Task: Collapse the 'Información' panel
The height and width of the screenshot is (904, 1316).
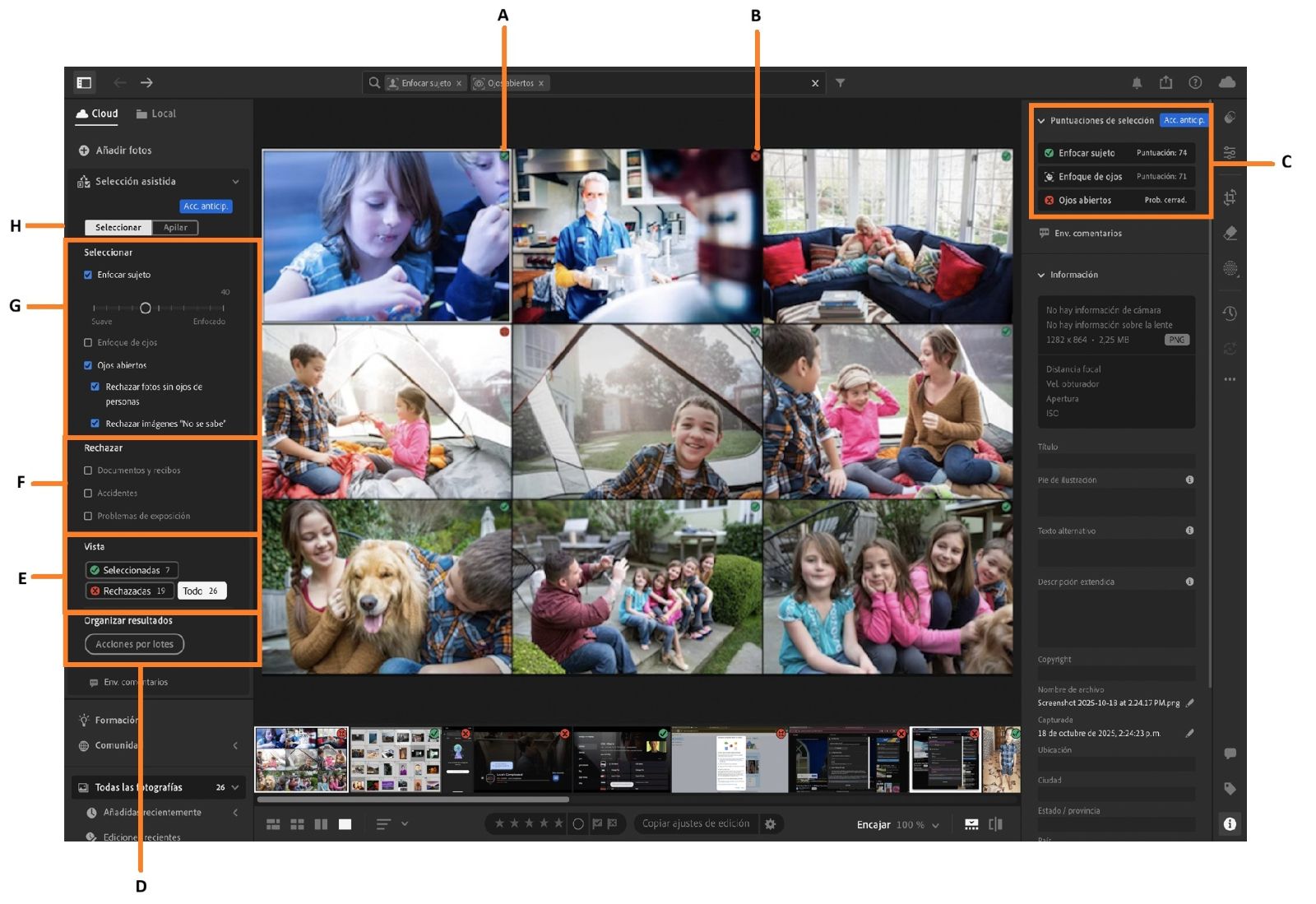Action: [x=1042, y=275]
